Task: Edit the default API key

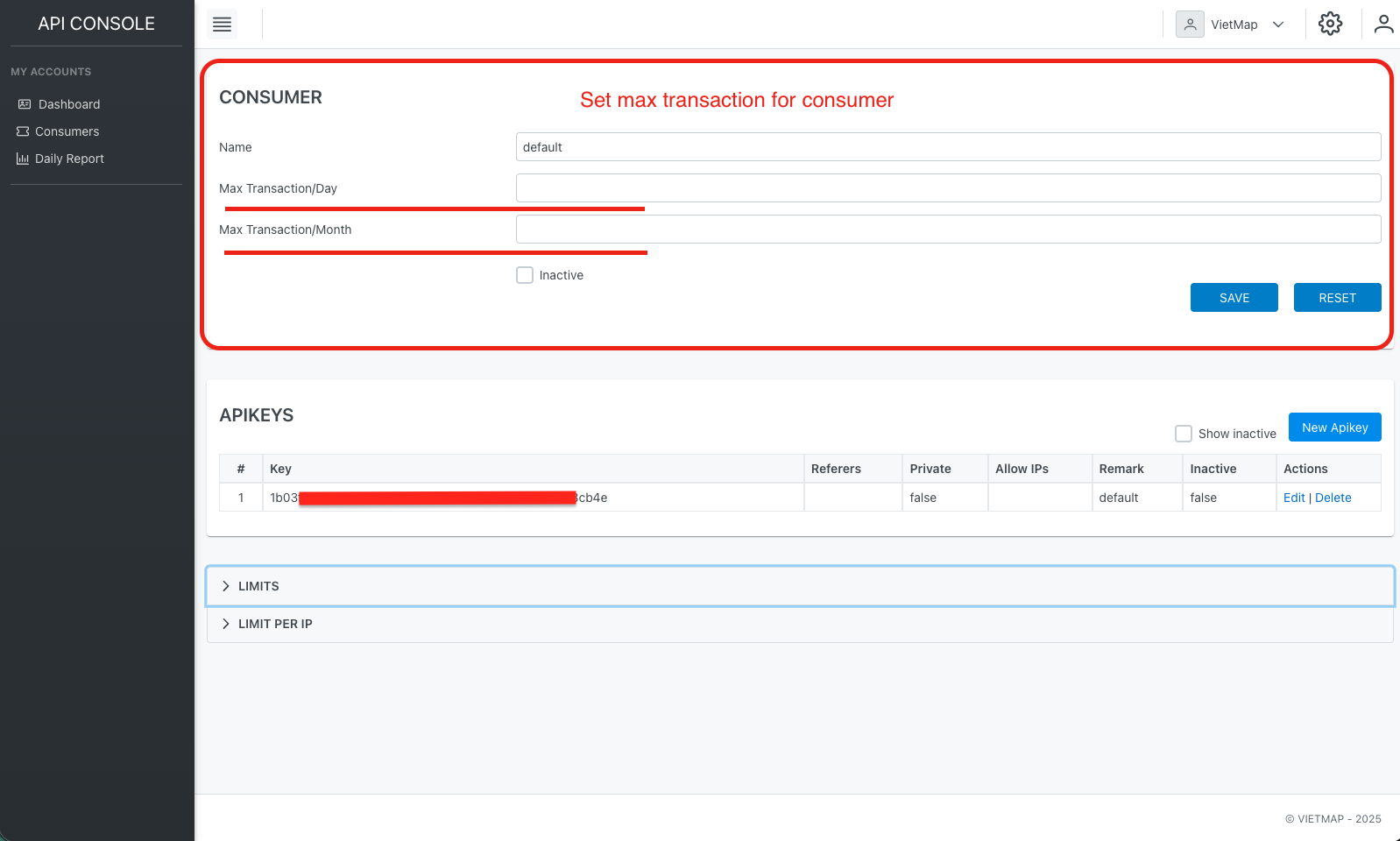Action: coord(1294,498)
